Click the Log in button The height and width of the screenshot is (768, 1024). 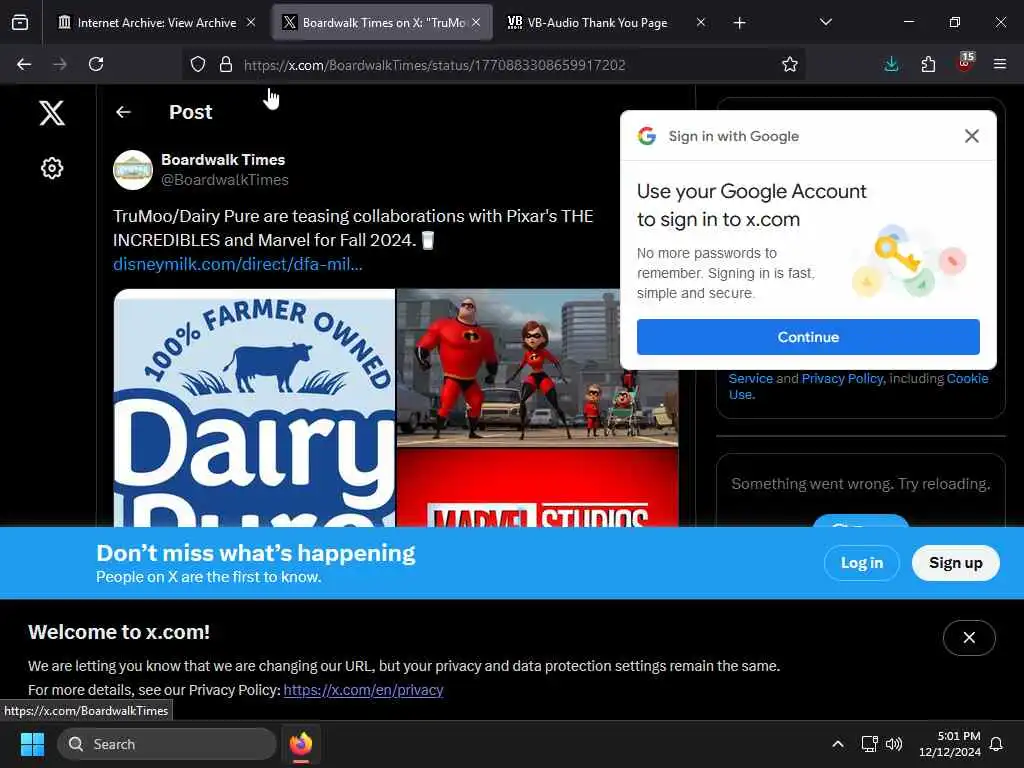(x=861, y=563)
